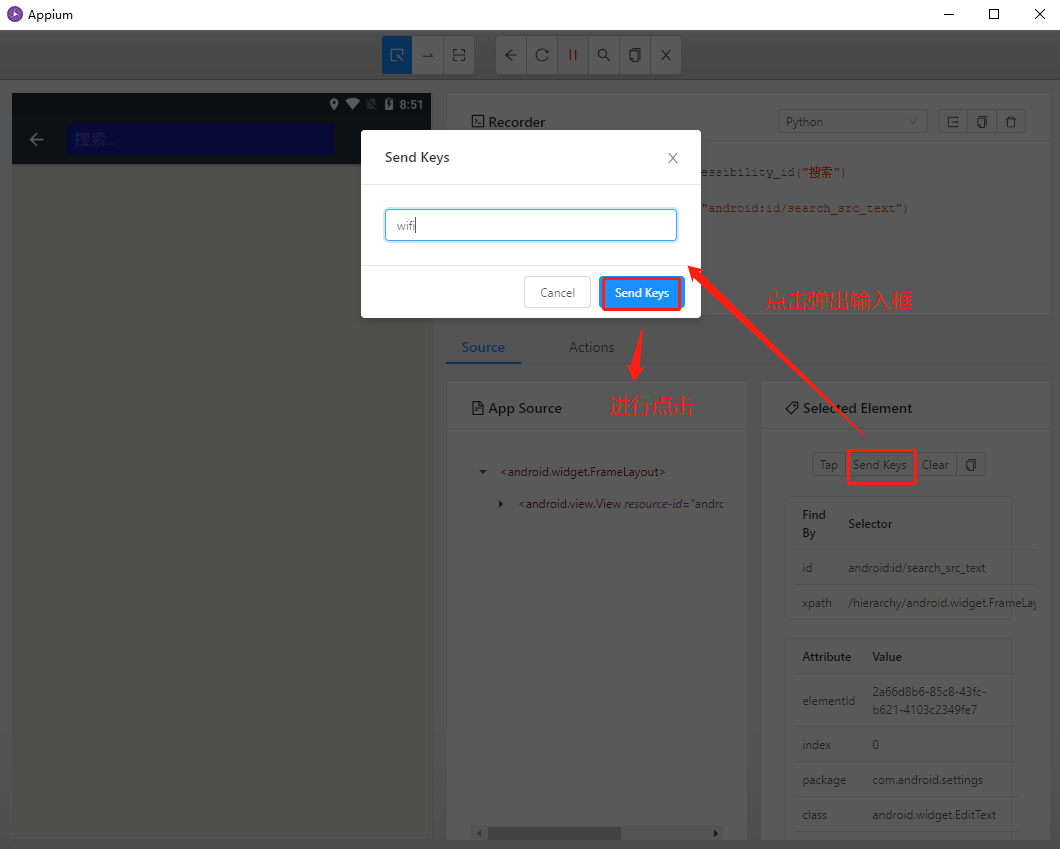Copy XML source via toolbar clipboard icon
This screenshot has width=1060, height=849.
point(635,55)
